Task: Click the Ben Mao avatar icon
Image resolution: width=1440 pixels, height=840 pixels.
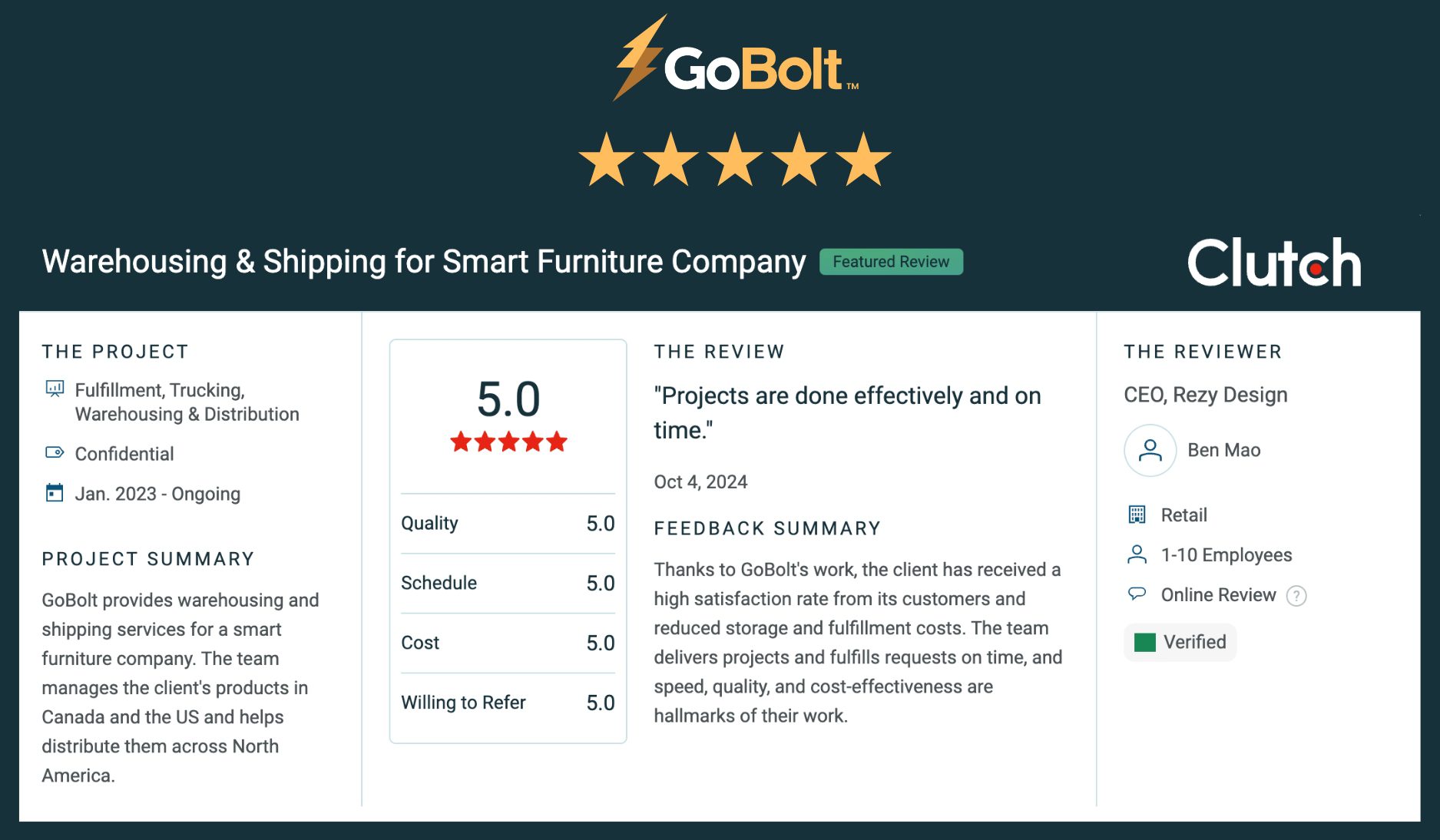Action: (1150, 450)
